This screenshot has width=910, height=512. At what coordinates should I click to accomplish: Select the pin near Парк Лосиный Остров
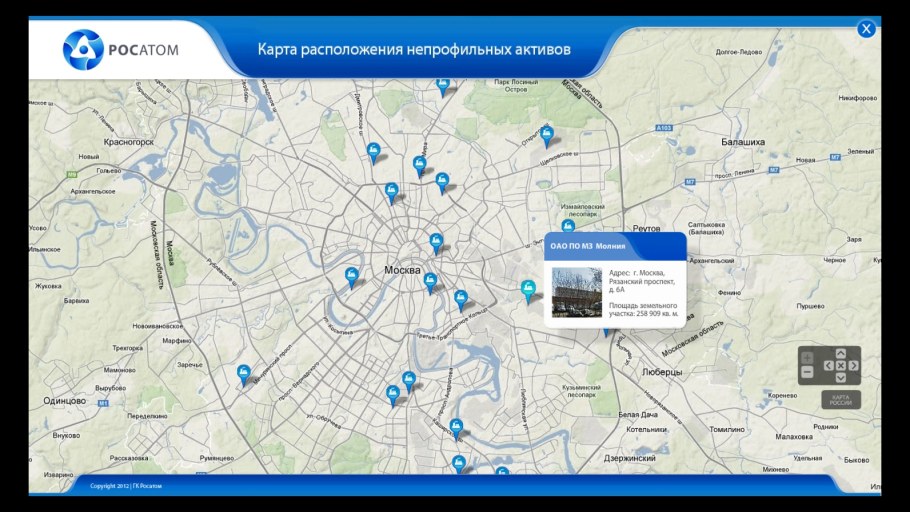point(443,86)
